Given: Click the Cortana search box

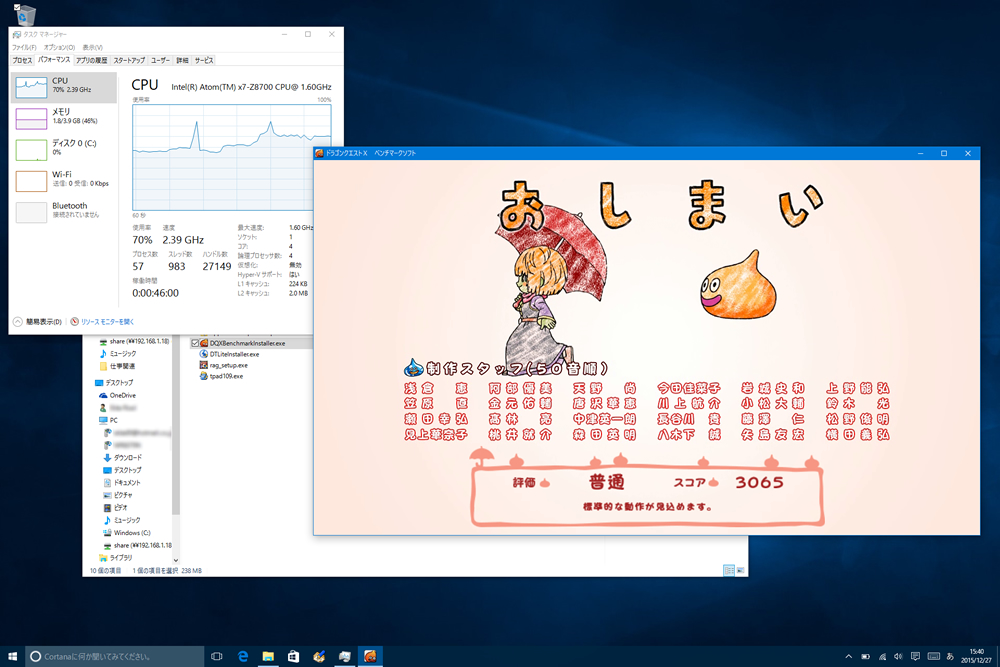Looking at the screenshot, I should [115, 656].
